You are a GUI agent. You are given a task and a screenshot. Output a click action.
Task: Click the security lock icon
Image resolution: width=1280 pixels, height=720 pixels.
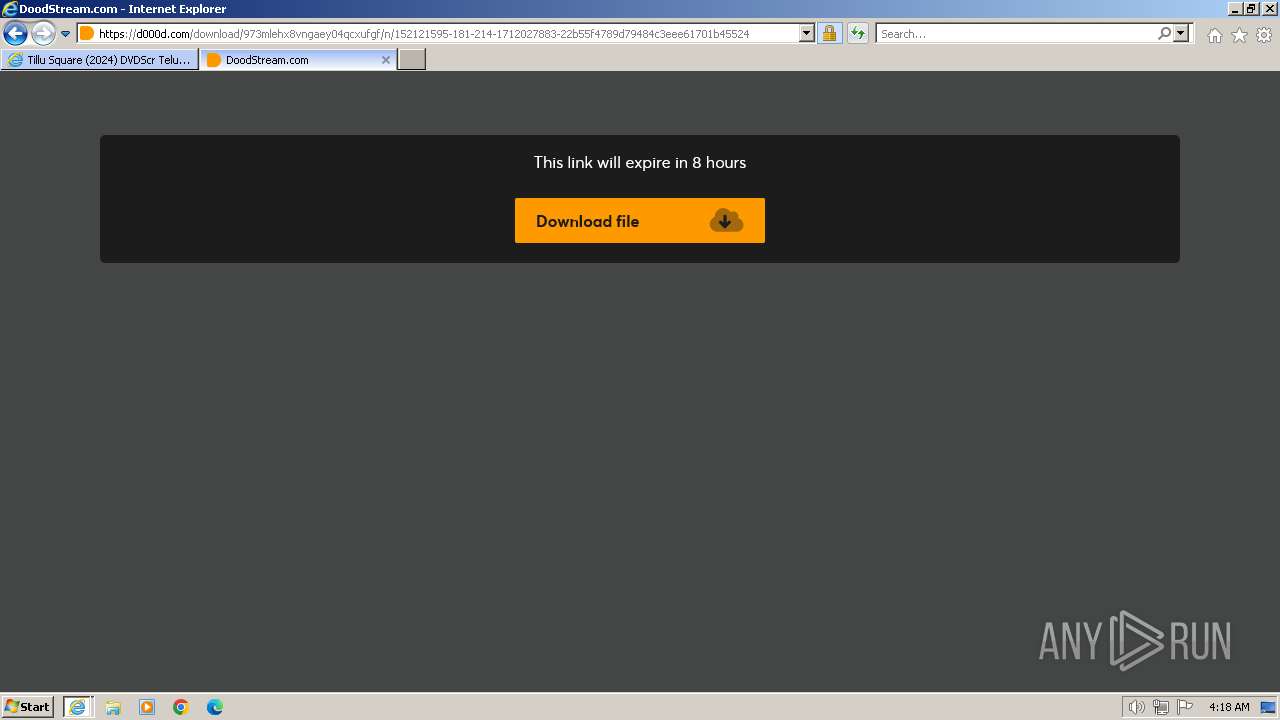pos(829,34)
